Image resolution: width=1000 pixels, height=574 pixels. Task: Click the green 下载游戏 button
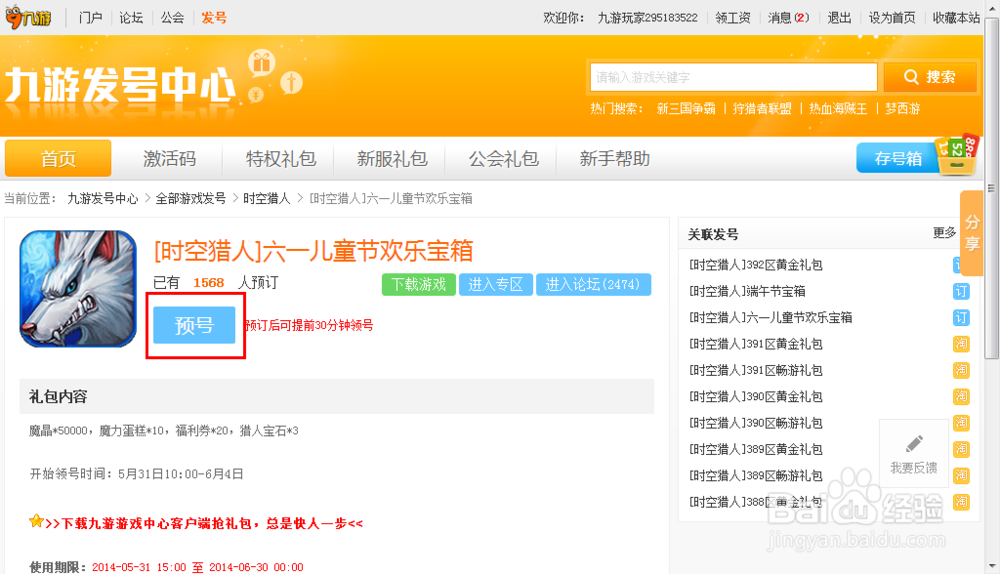pyautogui.click(x=418, y=284)
